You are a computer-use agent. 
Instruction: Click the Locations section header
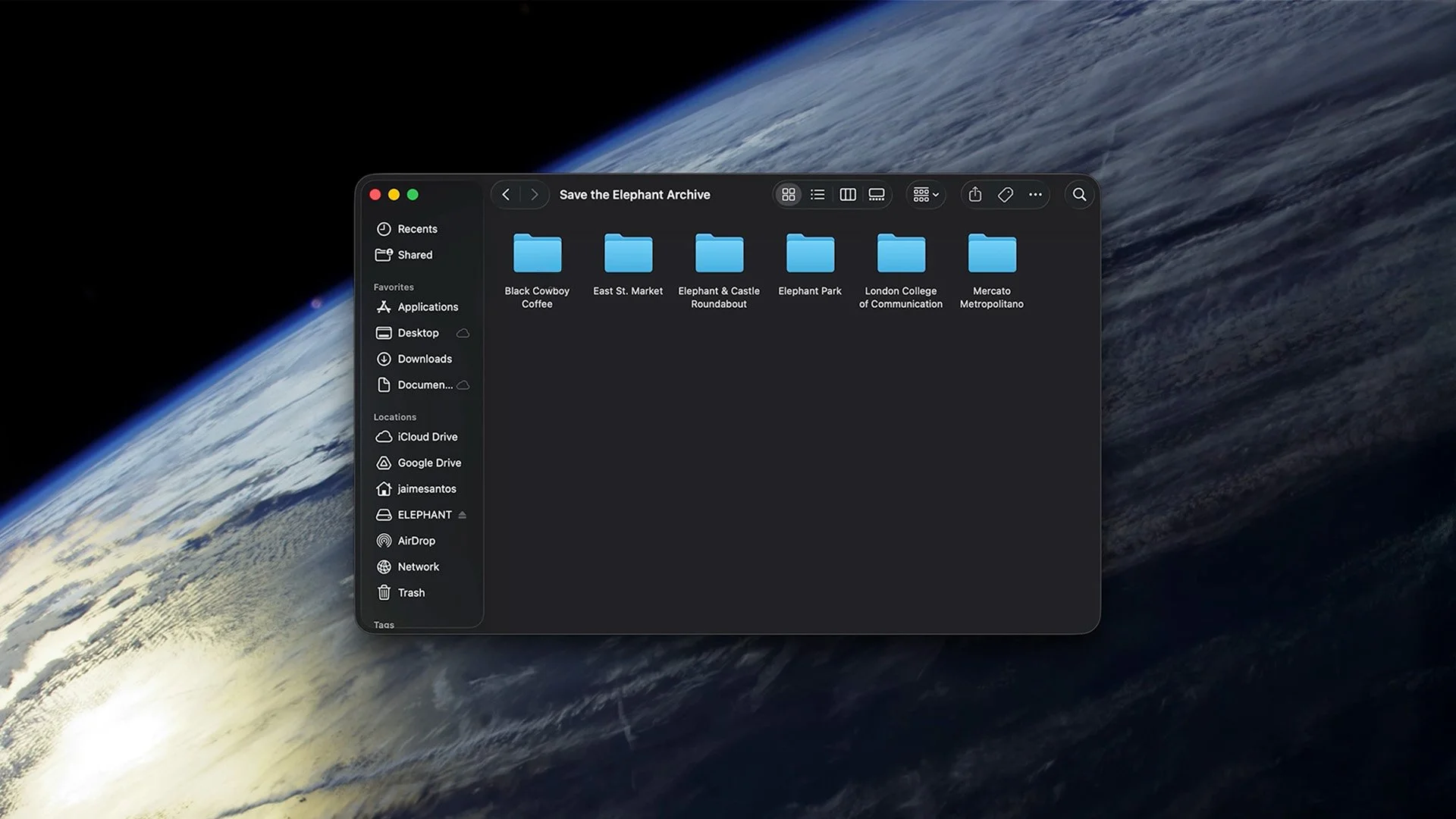point(394,417)
